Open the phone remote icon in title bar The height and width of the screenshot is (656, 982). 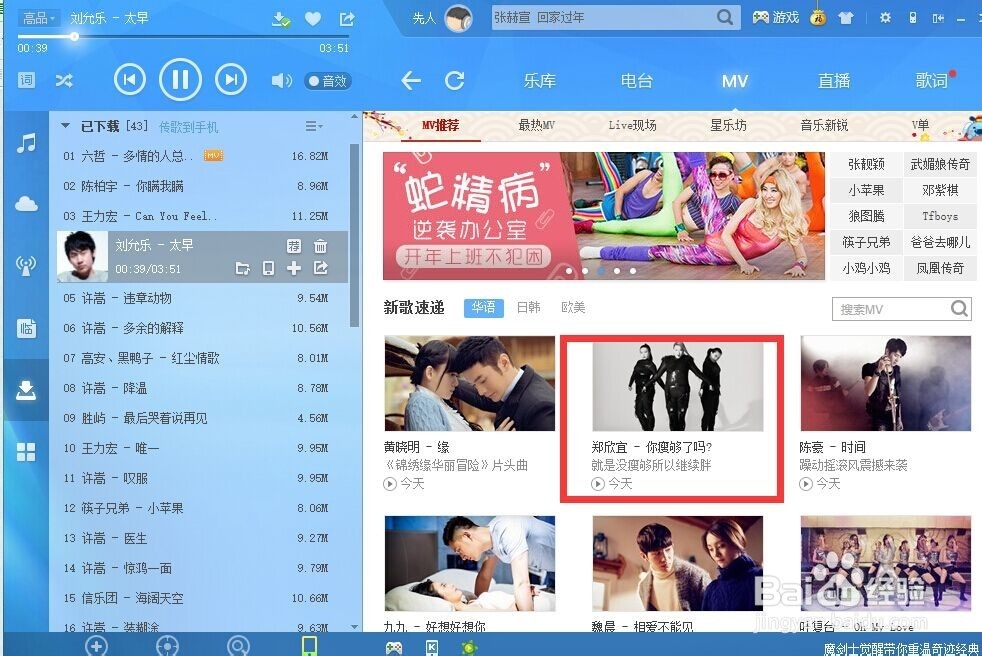pos(912,18)
